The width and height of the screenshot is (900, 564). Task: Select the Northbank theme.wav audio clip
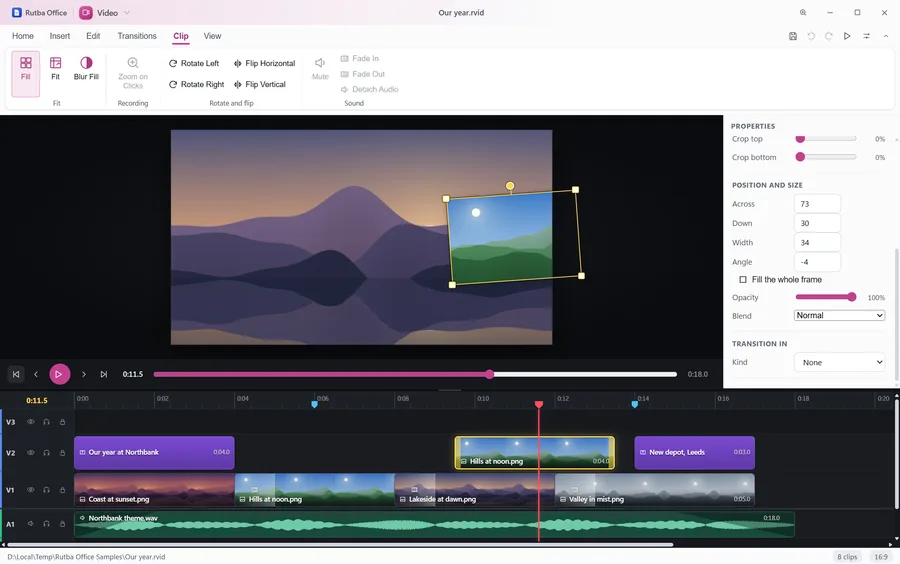coord(435,524)
